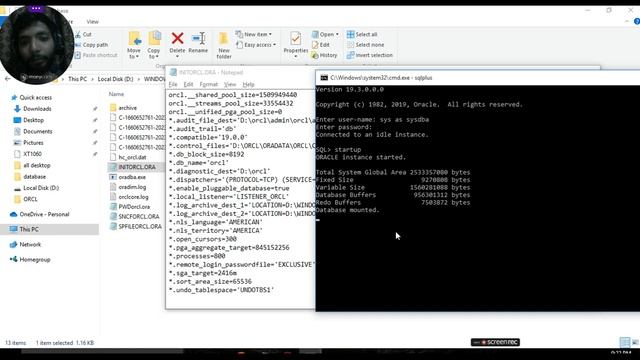Open the Easy access dropdown
Screen dimensions: 640x360
(x=256, y=44)
